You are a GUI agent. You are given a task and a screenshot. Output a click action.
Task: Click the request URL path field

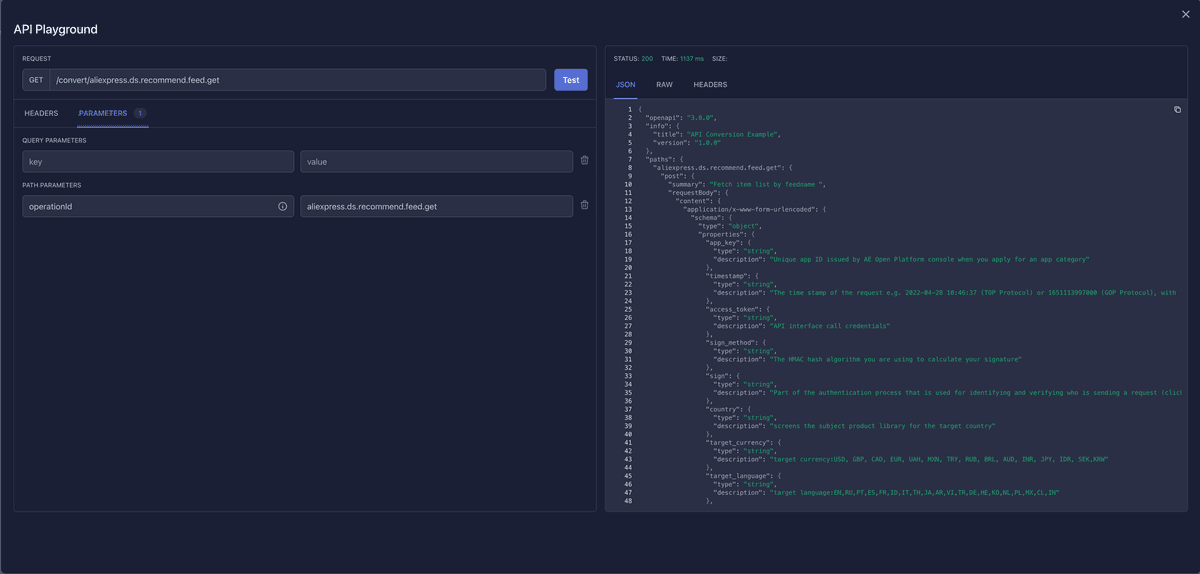(298, 80)
